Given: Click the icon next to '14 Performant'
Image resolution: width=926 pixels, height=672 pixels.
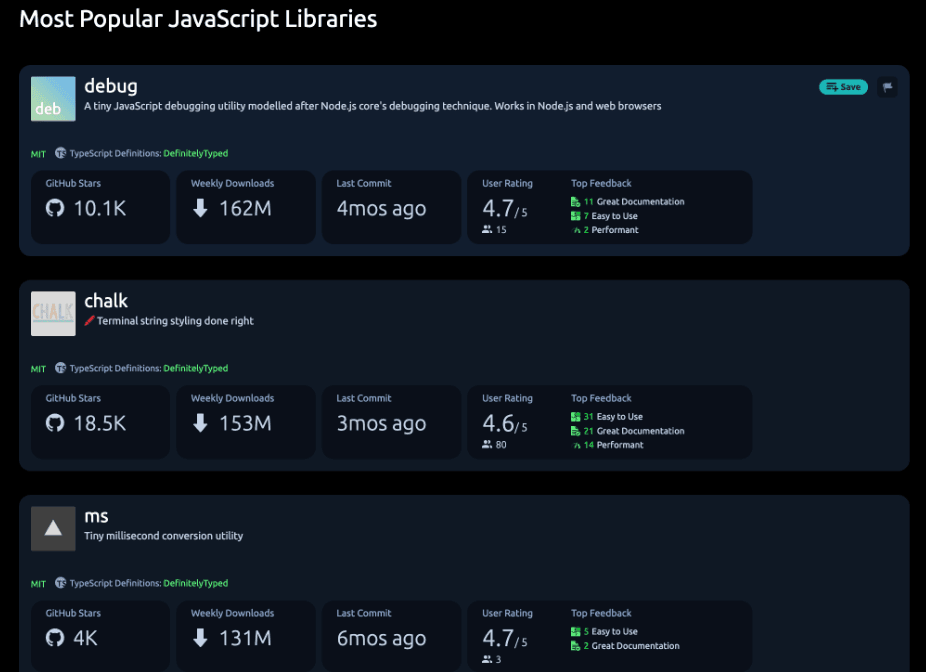Looking at the screenshot, I should pyautogui.click(x=576, y=445).
